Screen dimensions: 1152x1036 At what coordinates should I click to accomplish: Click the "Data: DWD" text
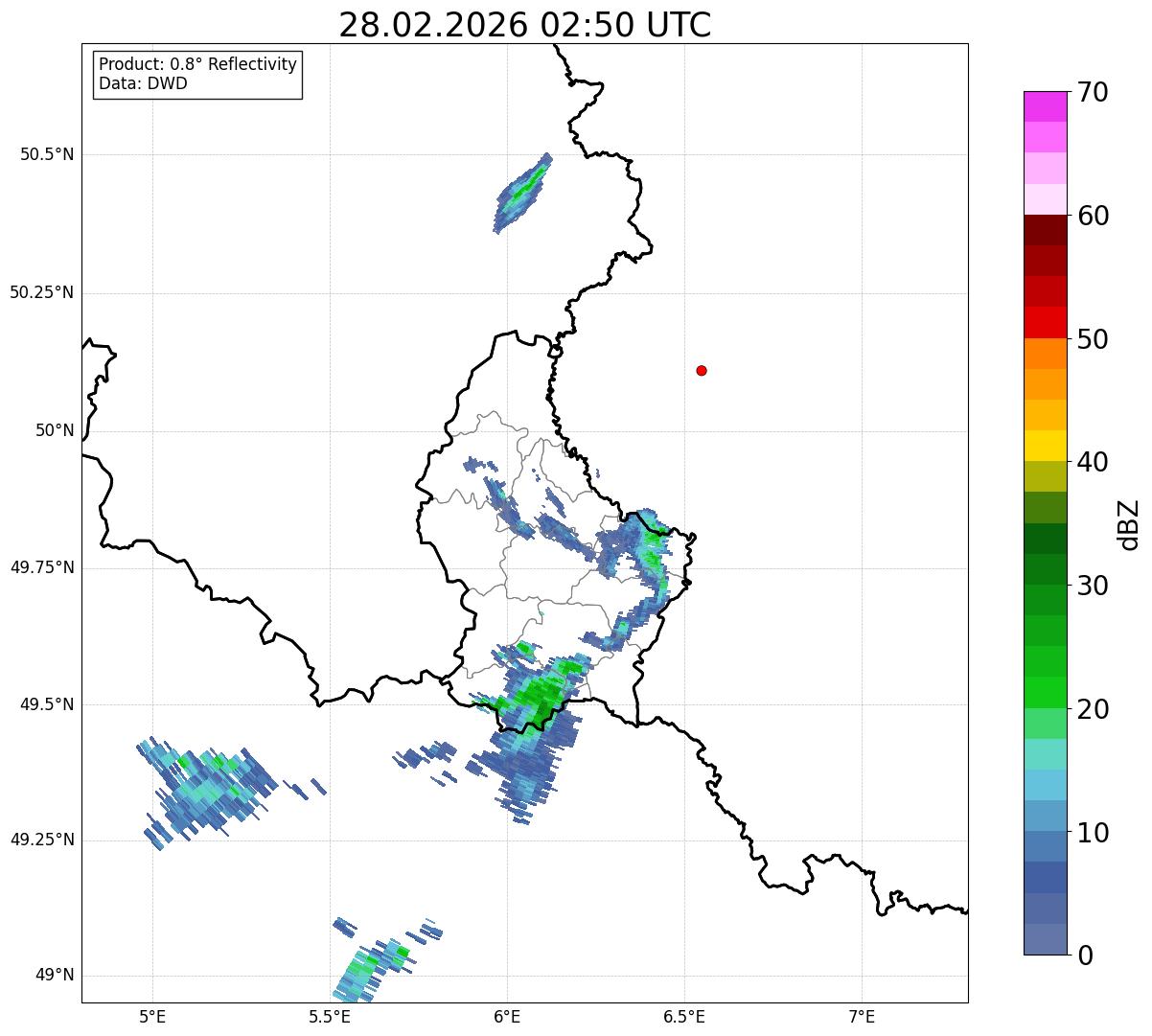[x=143, y=83]
